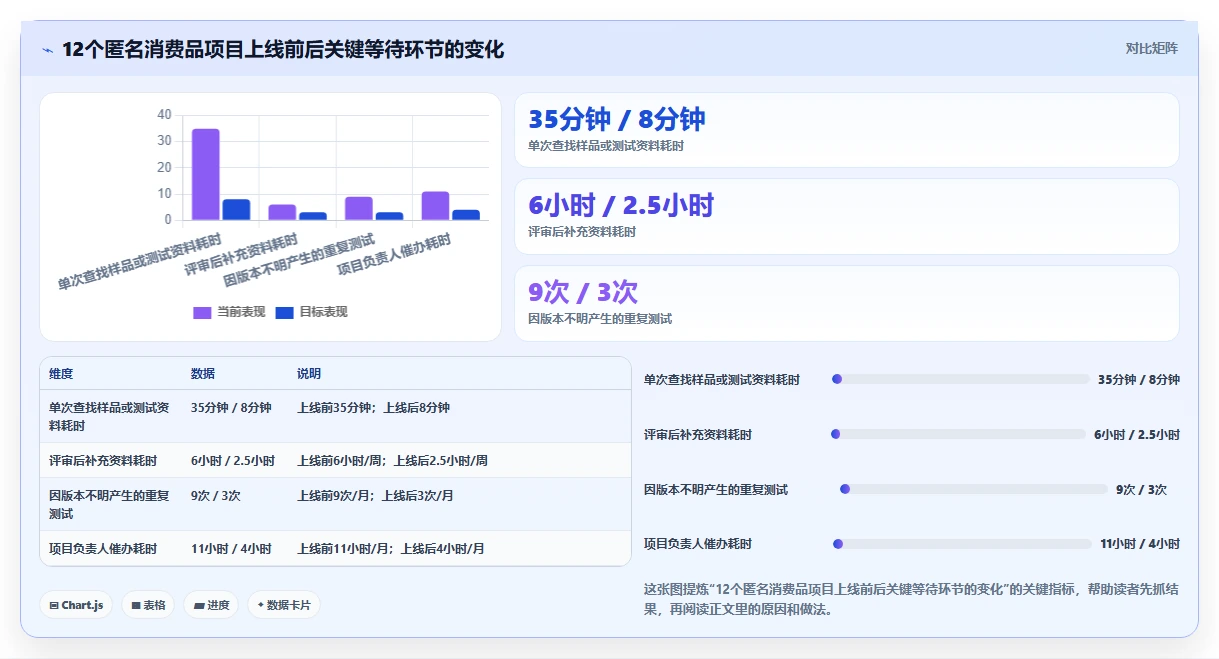Click the 维度 column header
The height and width of the screenshot is (659, 1219).
pos(61,374)
